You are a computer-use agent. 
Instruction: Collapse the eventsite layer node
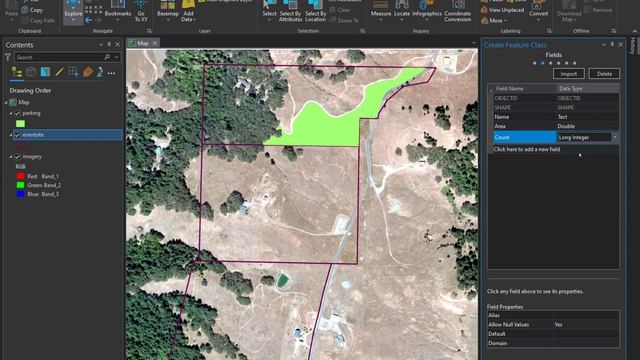pos(11,135)
